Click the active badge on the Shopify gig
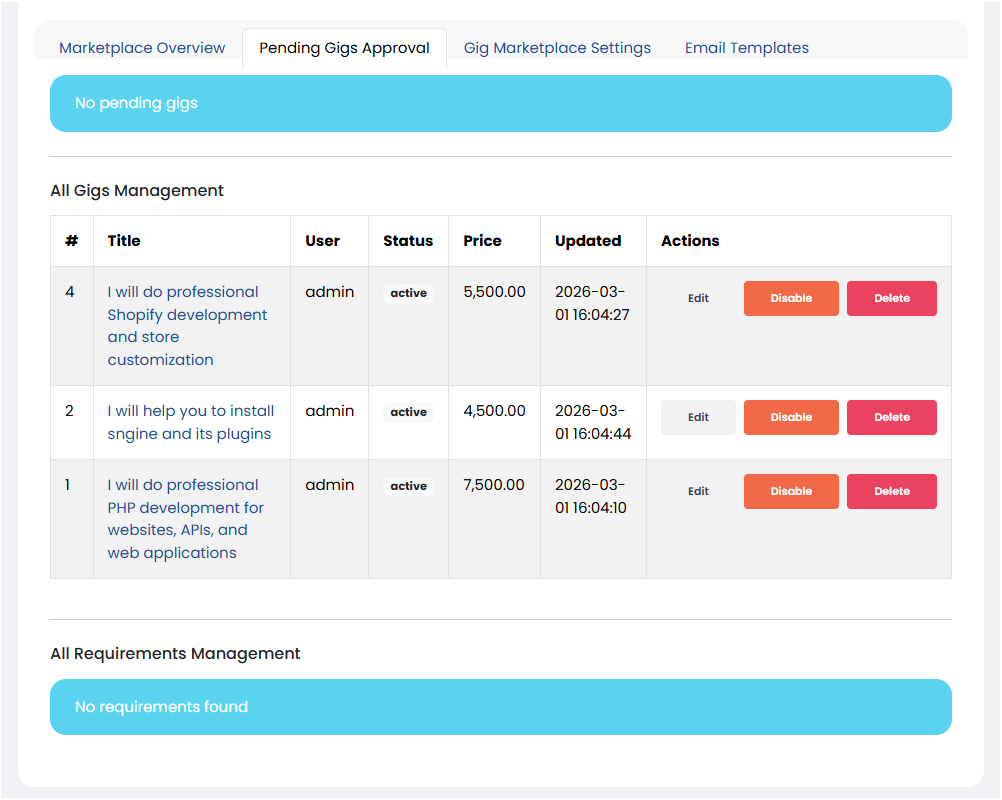 [408, 293]
